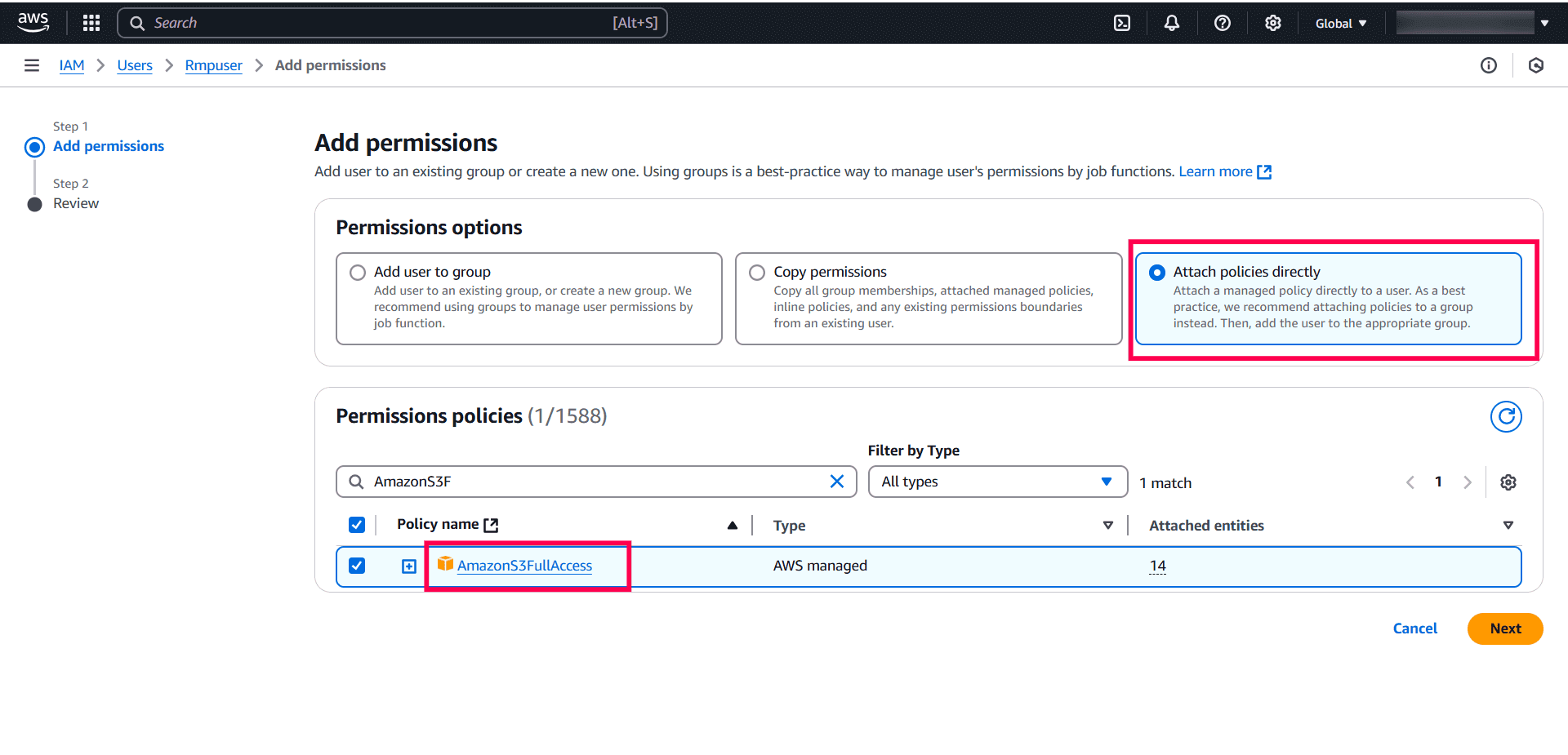The image size is (1568, 755).
Task: Select the Add user to group option
Action: pyautogui.click(x=358, y=273)
